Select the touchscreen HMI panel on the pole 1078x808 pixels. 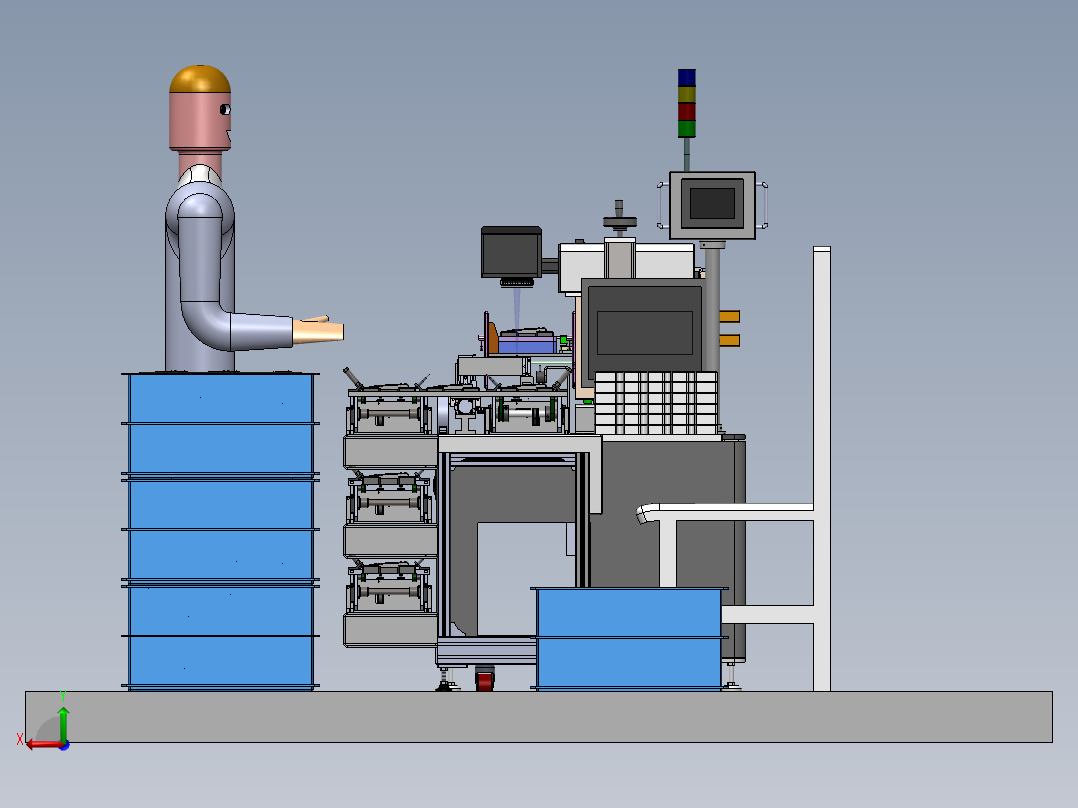click(x=712, y=205)
